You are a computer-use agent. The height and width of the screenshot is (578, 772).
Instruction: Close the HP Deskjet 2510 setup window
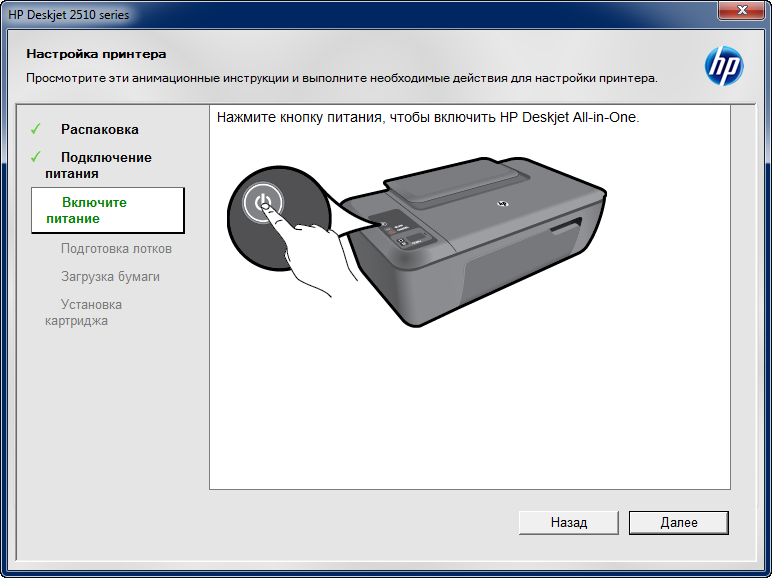click(x=742, y=10)
